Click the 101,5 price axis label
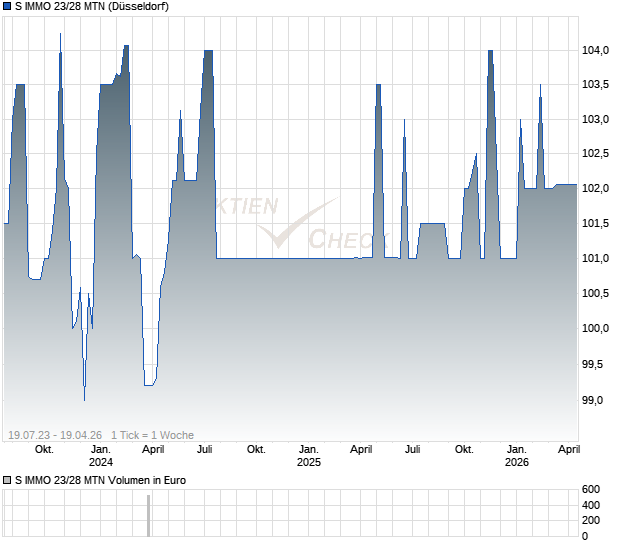Screen dimensions: 620x546 tap(595, 223)
